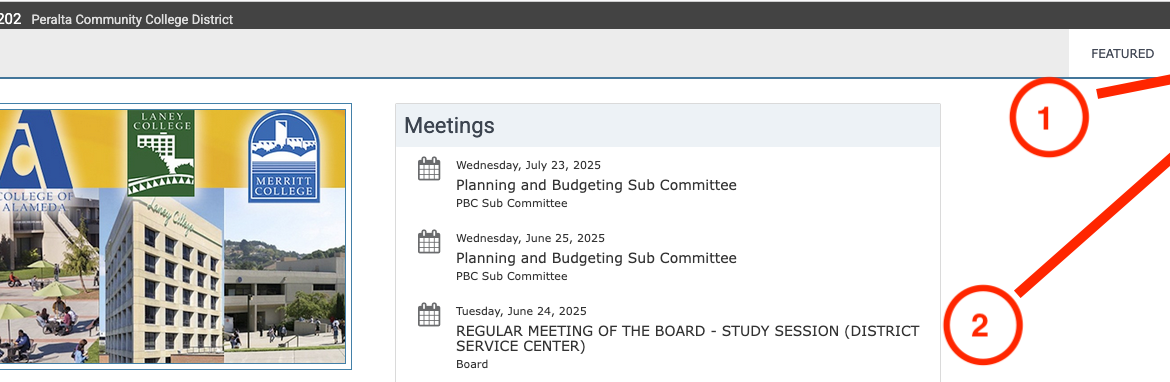Viewport: 1170px width, 382px height.
Task: Open REGULAR MEETING OF THE BOARD study session
Action: [687, 339]
